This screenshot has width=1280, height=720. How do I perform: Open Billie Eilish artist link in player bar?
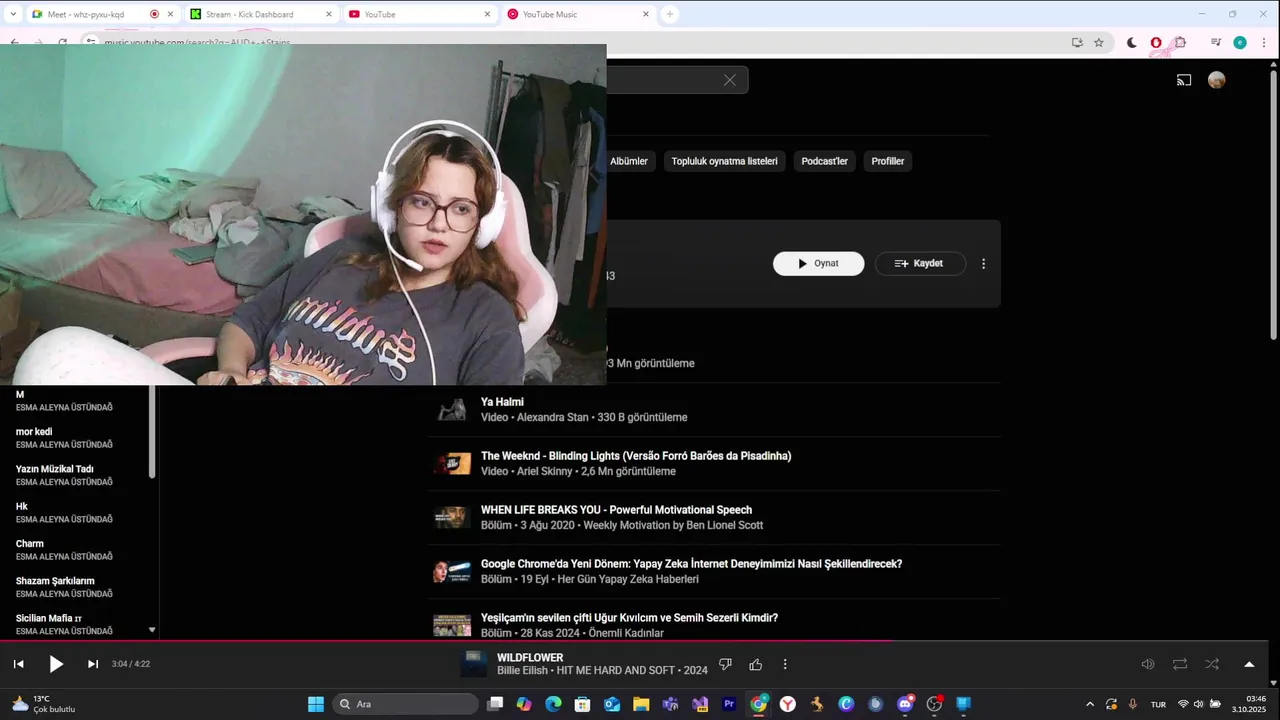point(523,670)
